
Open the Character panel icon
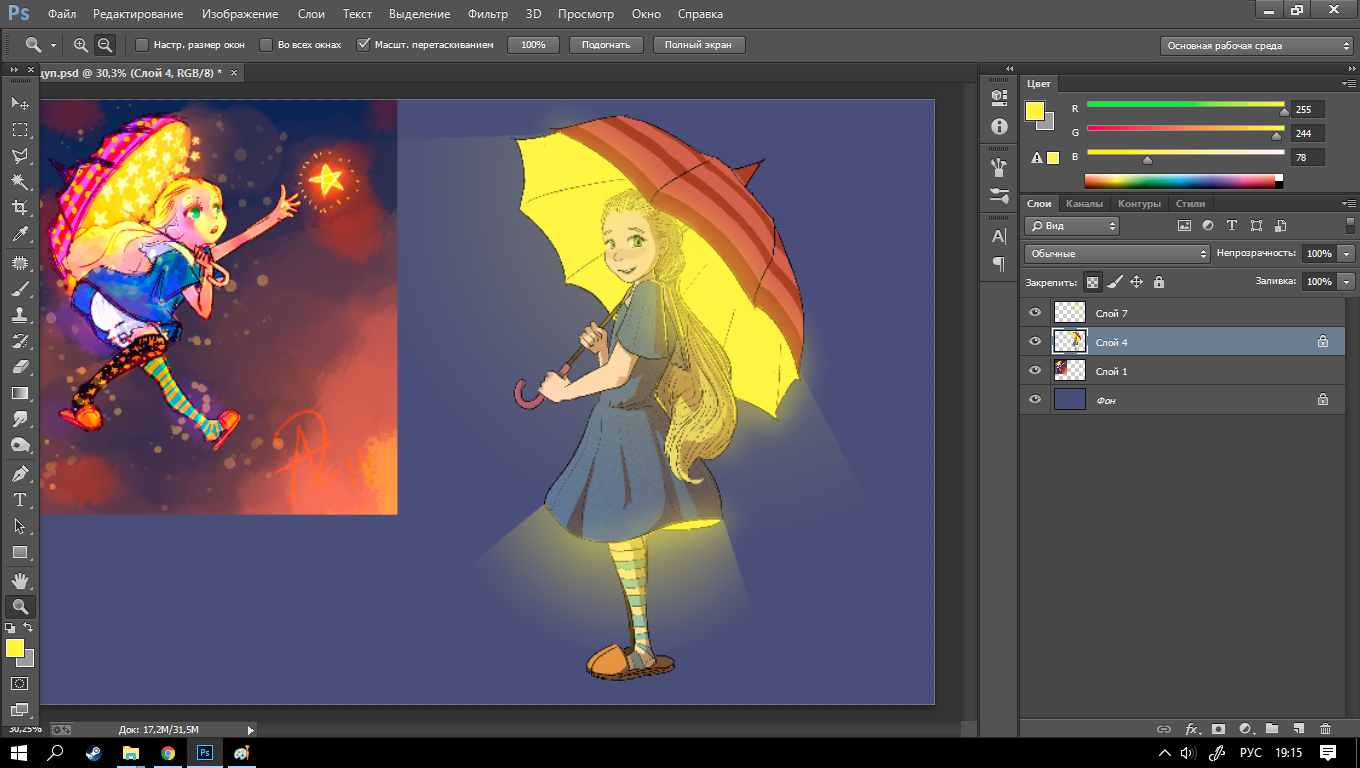(x=998, y=236)
